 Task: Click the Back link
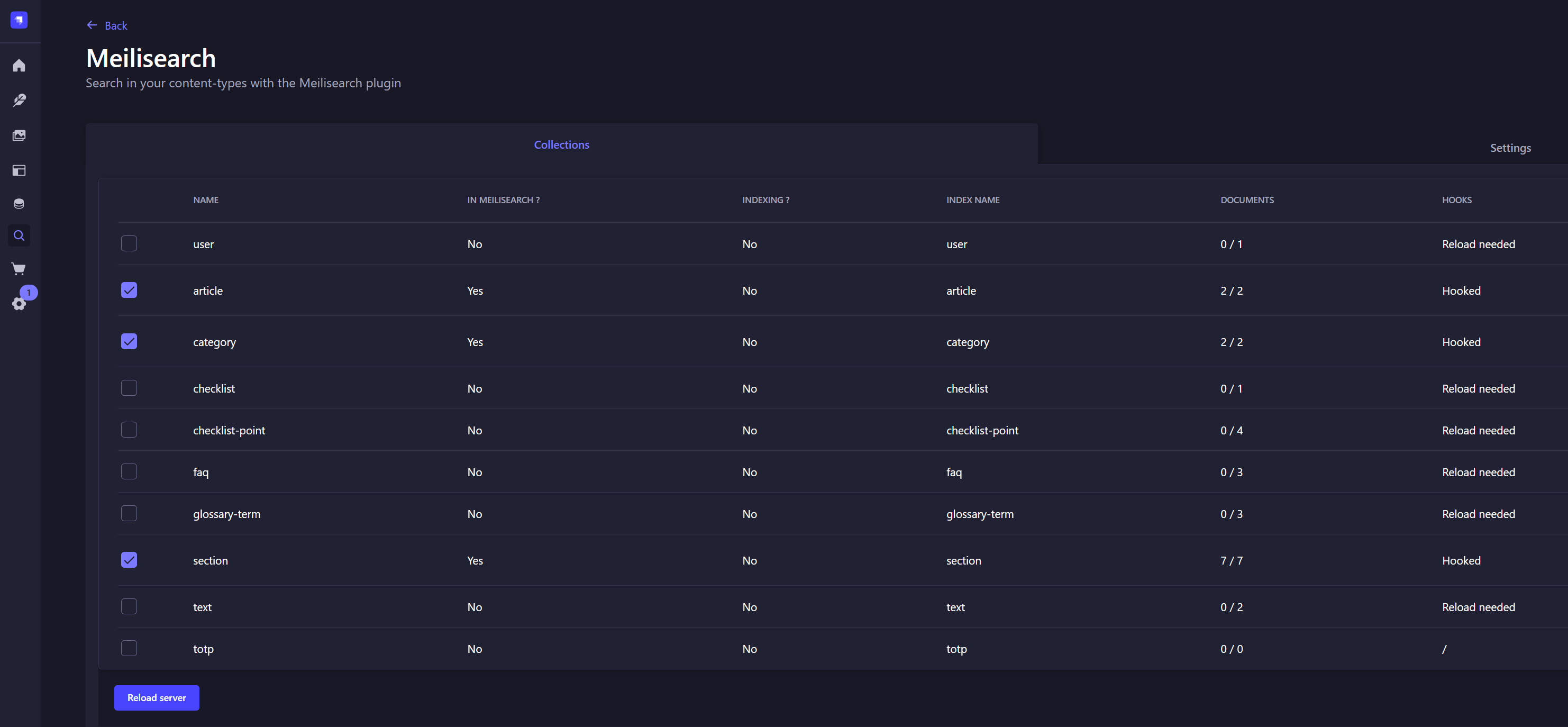pos(116,25)
